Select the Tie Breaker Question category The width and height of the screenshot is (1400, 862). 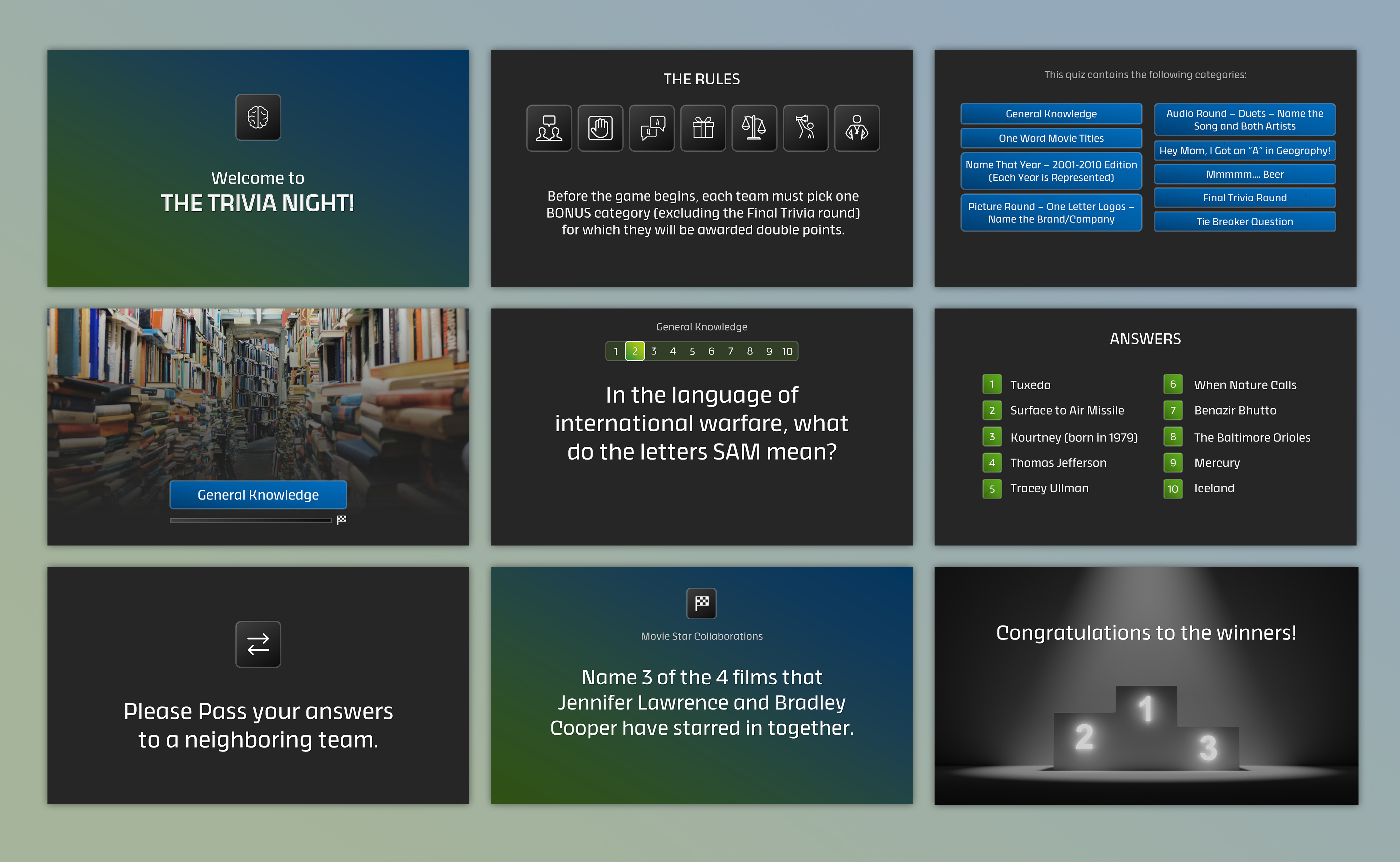click(1244, 222)
